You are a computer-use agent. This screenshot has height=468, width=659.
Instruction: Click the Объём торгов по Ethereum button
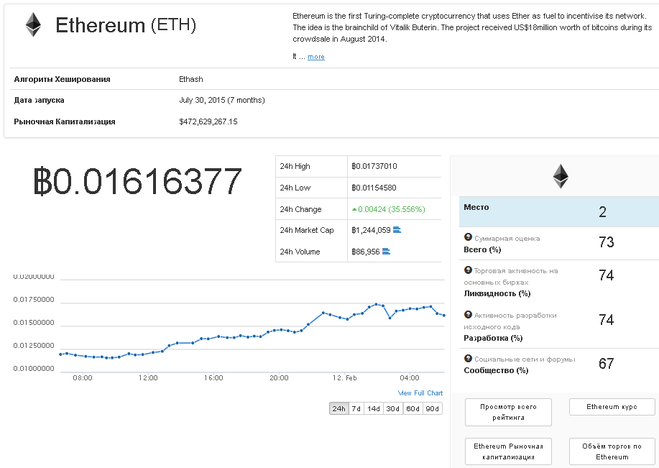pos(611,451)
